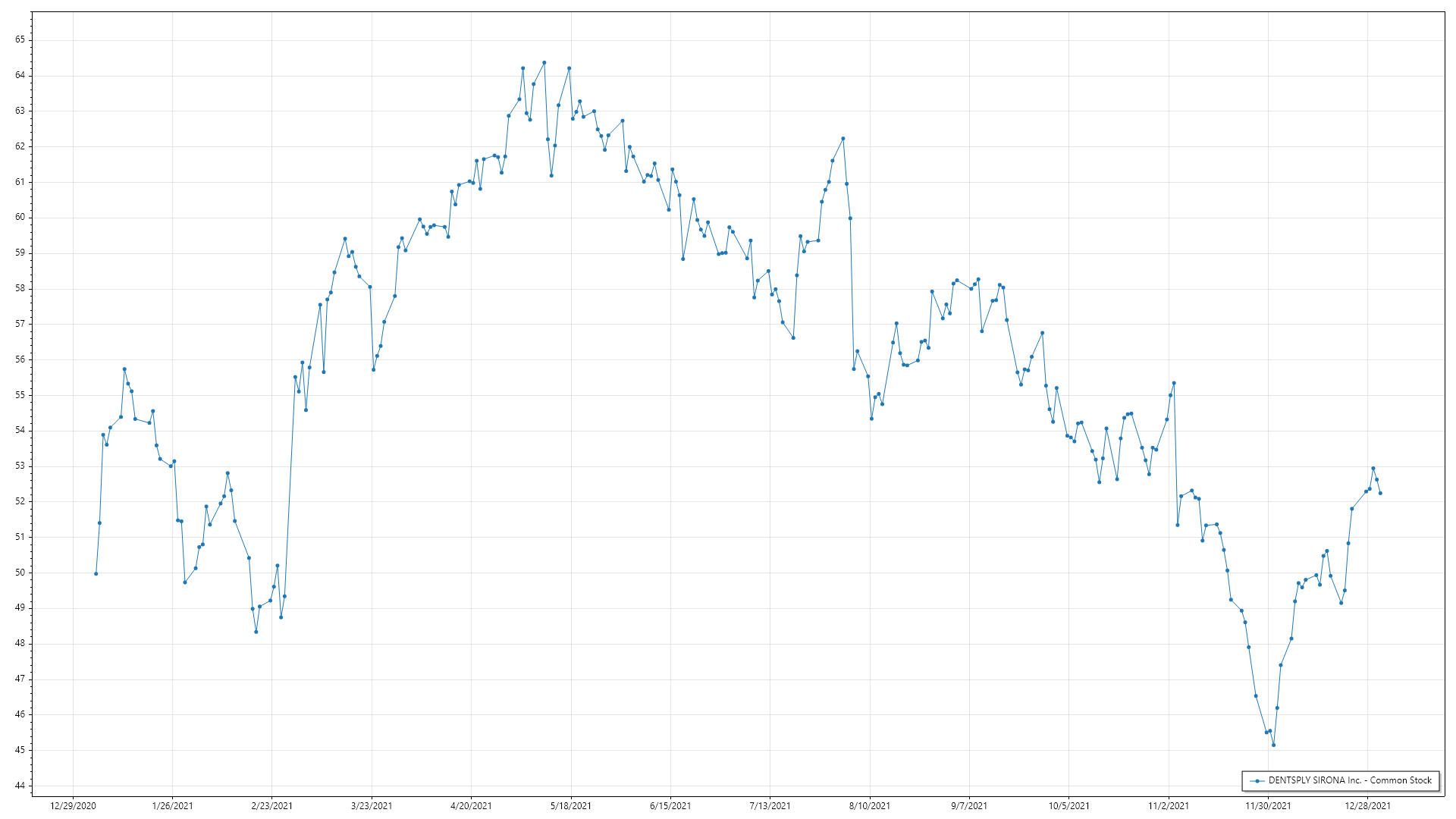
Task: Click the 55 value on y-axis
Action: [x=20, y=395]
